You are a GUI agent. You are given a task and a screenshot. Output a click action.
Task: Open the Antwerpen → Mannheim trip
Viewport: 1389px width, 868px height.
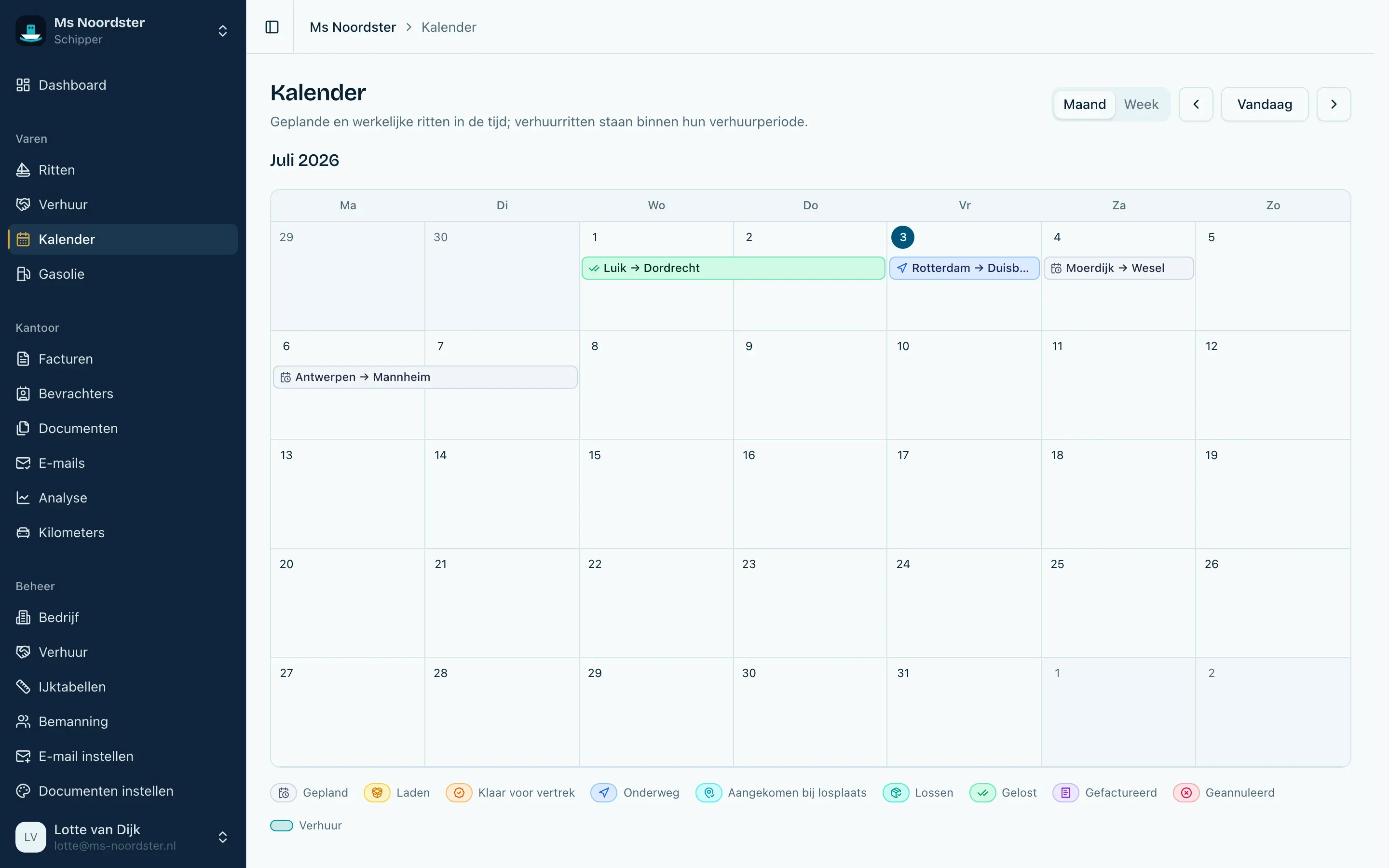[425, 377]
